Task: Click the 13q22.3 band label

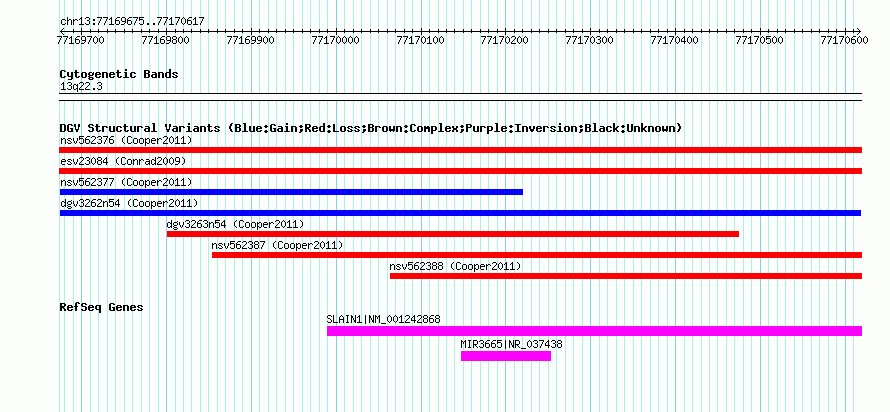Action: point(81,87)
